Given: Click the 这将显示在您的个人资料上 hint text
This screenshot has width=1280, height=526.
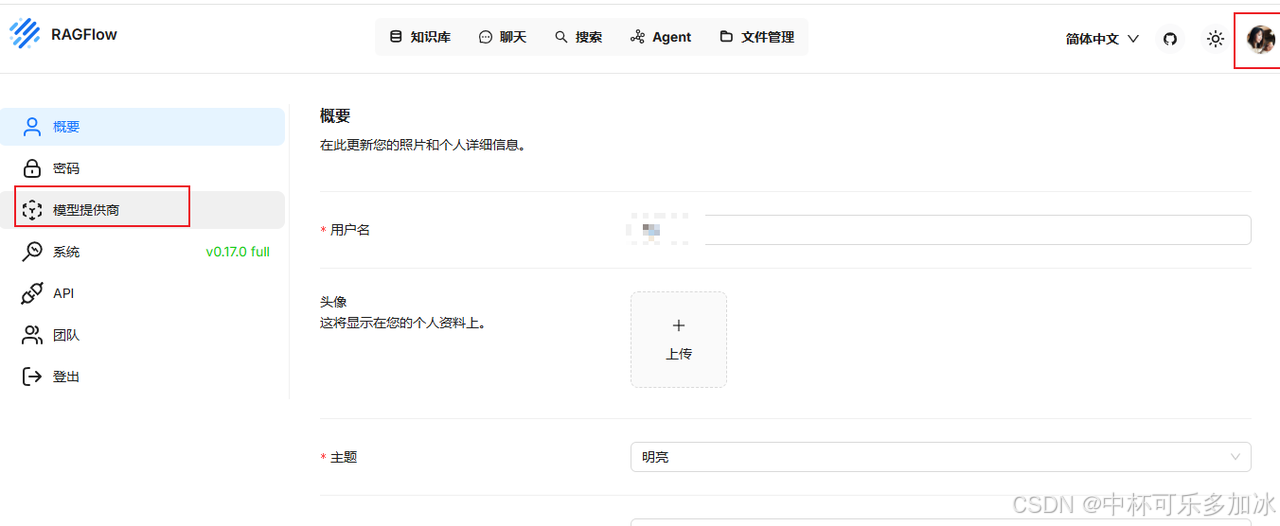Looking at the screenshot, I should [403, 323].
